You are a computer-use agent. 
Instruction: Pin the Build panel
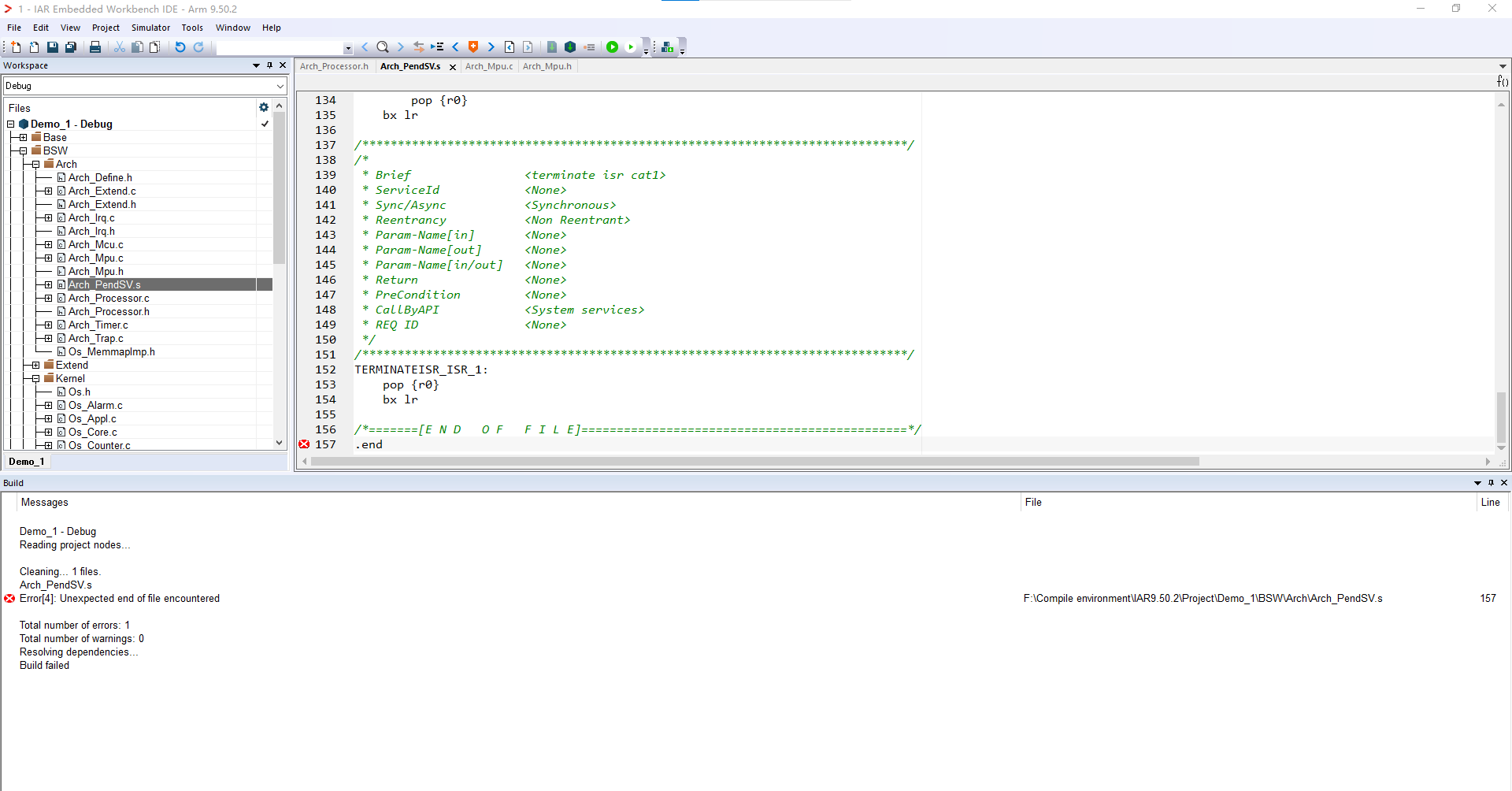[x=1491, y=483]
